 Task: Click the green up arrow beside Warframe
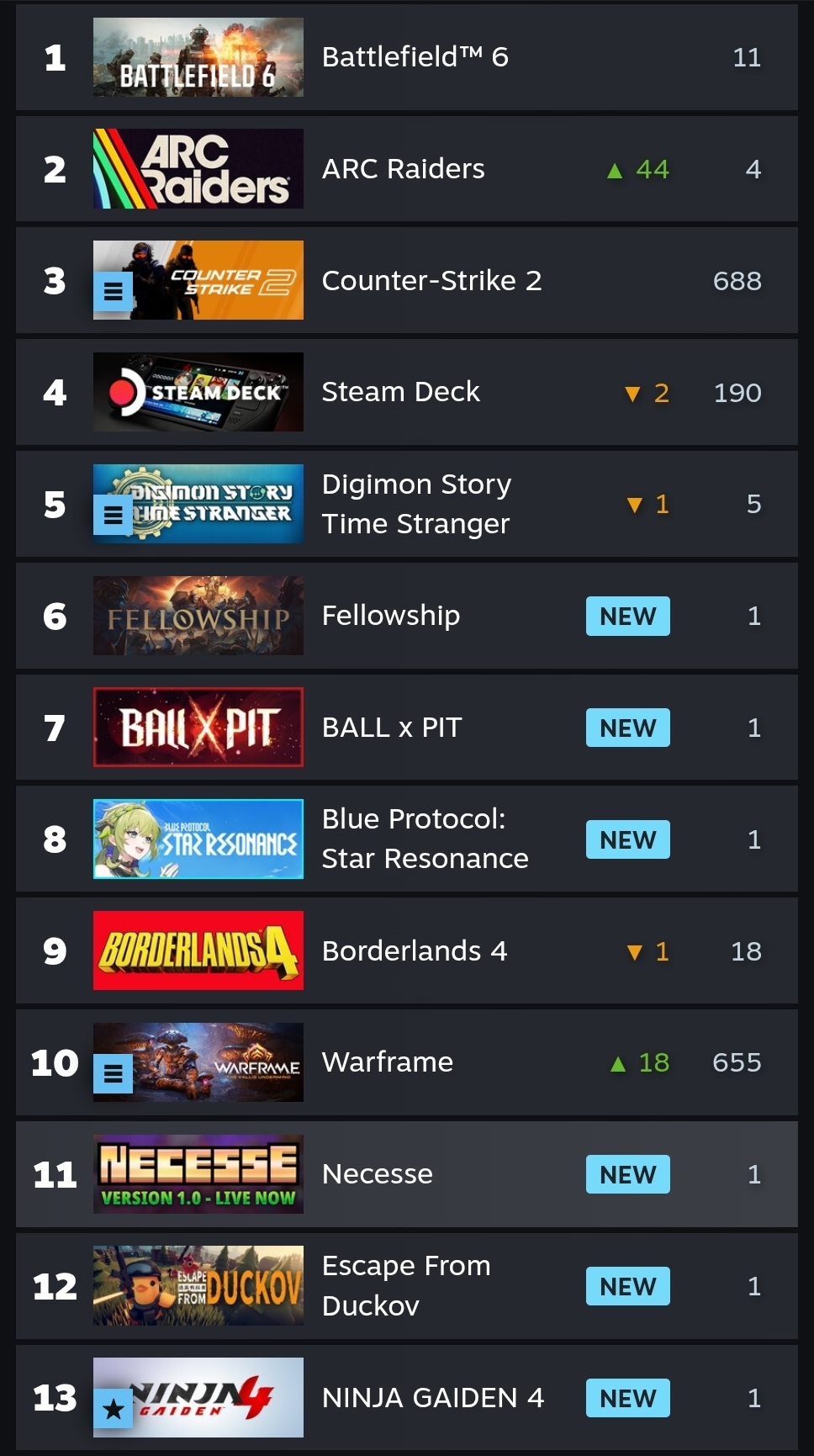point(618,1064)
